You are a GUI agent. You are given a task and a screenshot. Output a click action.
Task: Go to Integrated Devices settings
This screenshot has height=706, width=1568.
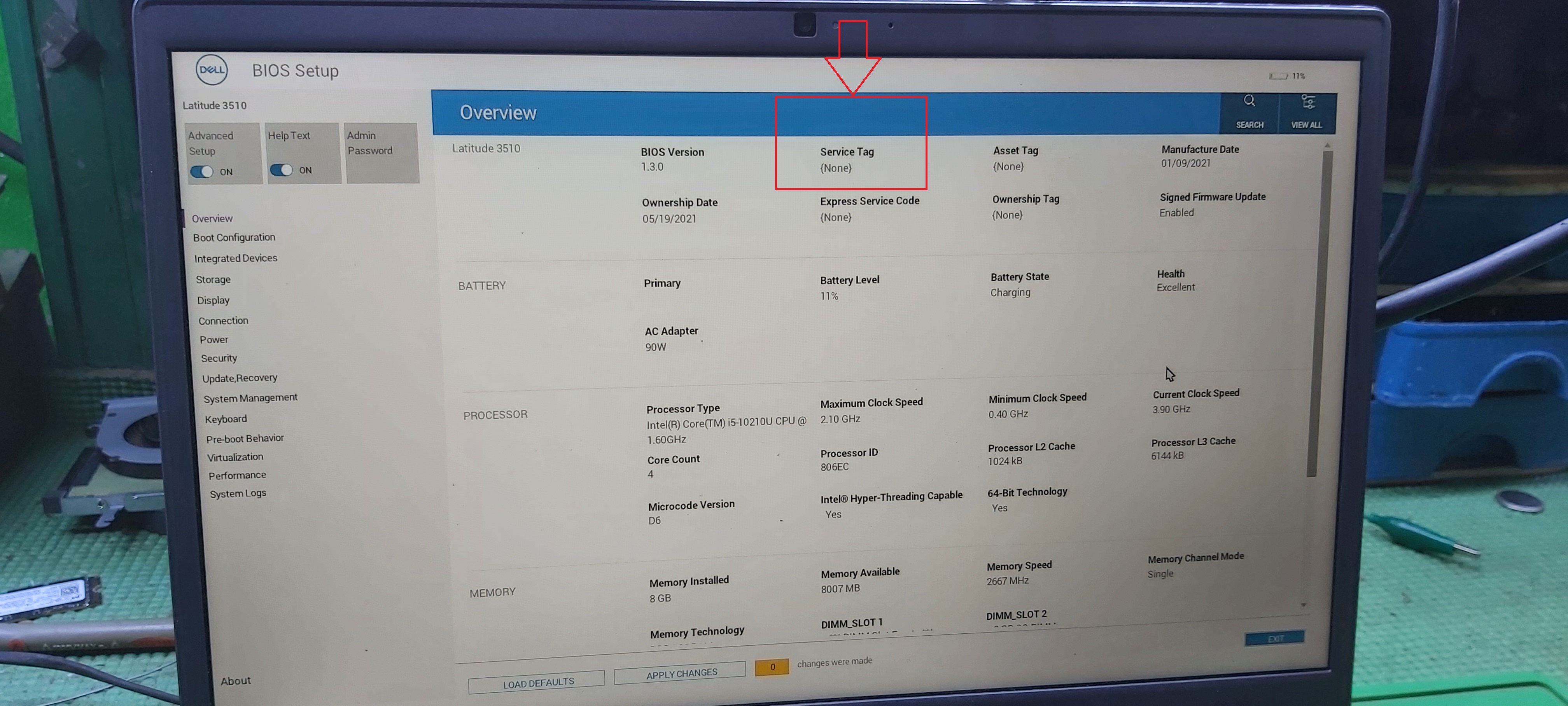click(x=236, y=258)
